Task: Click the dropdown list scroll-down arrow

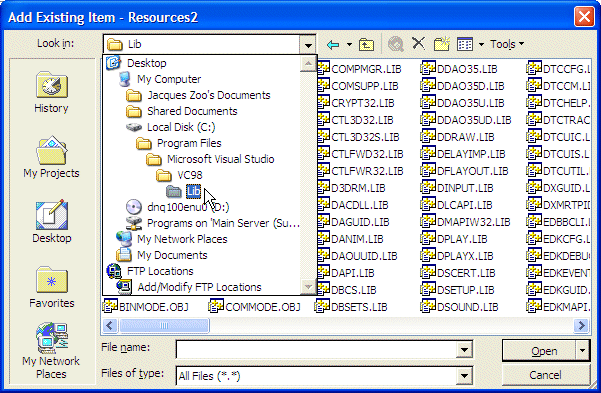Action: [x=308, y=286]
